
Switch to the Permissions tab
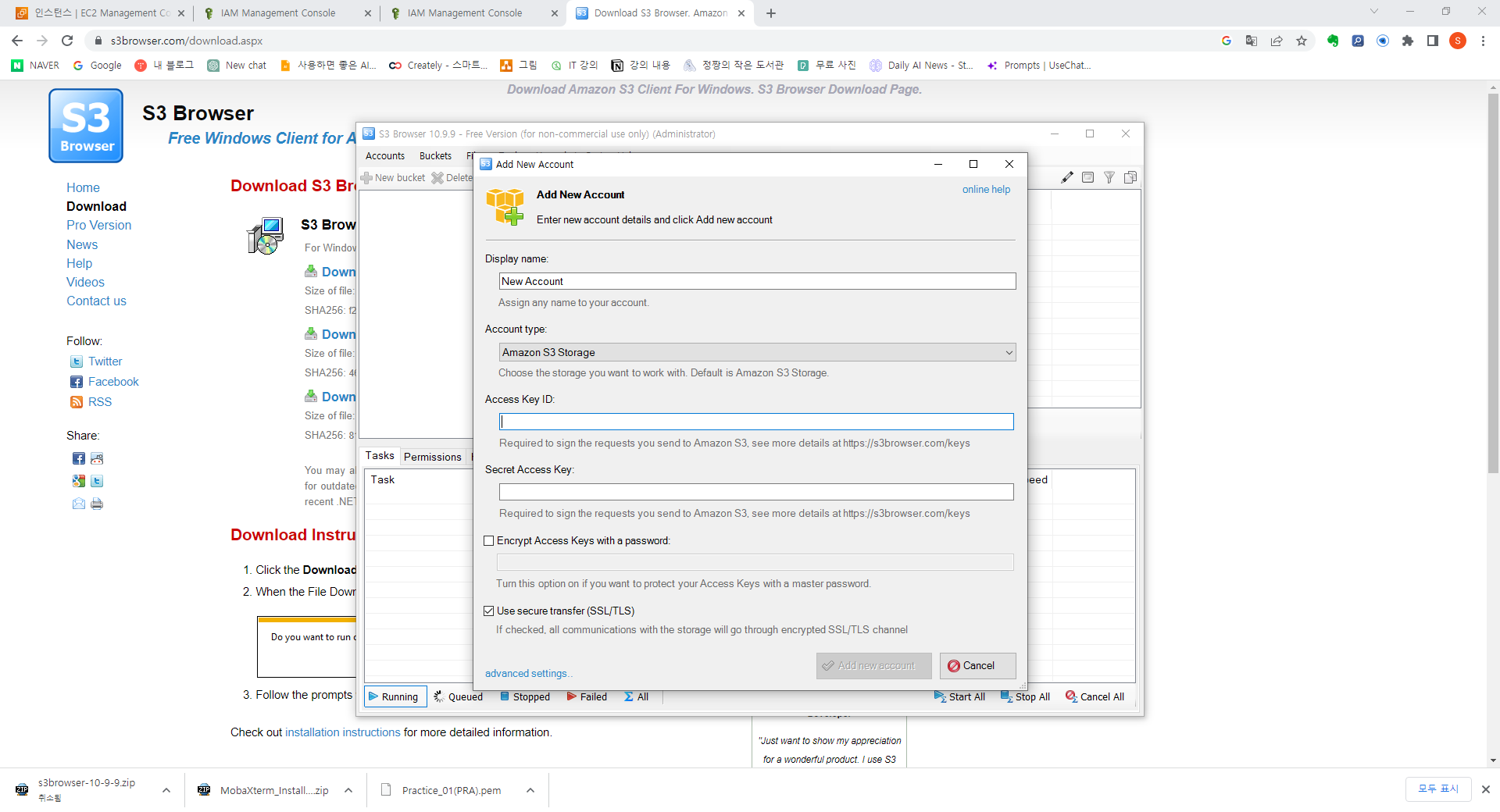click(x=433, y=457)
